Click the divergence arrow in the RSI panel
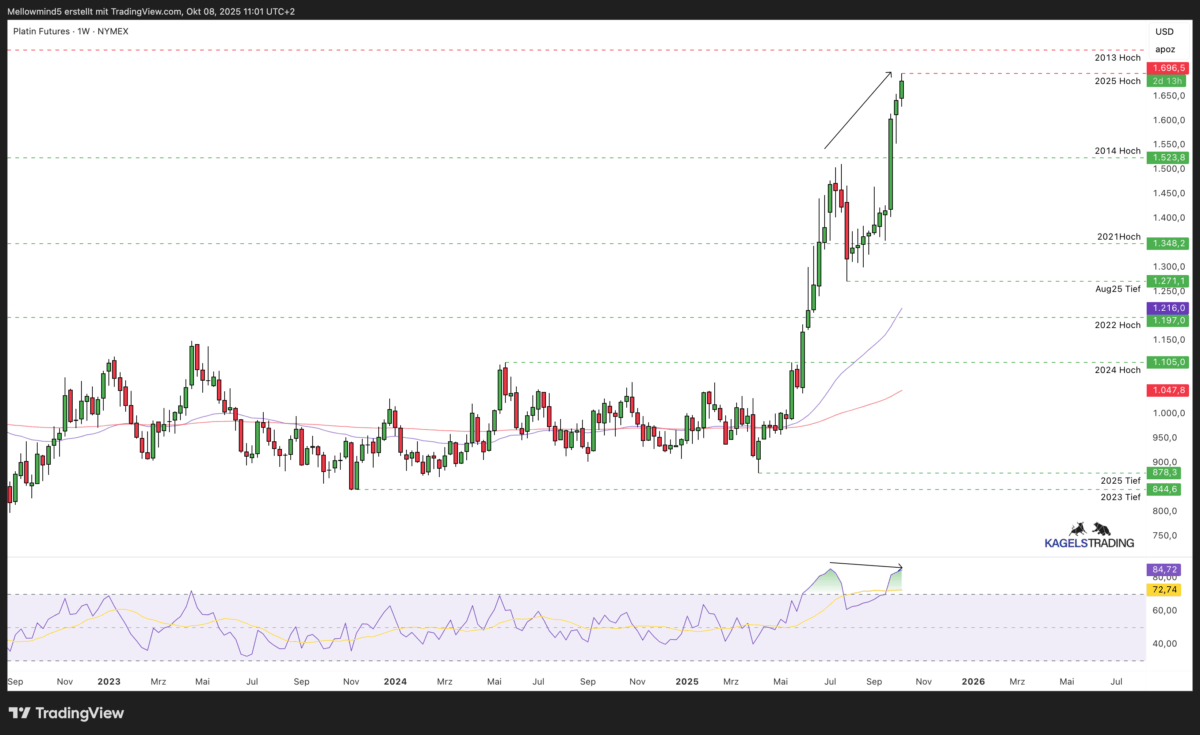Image resolution: width=1200 pixels, height=735 pixels. tap(865, 566)
